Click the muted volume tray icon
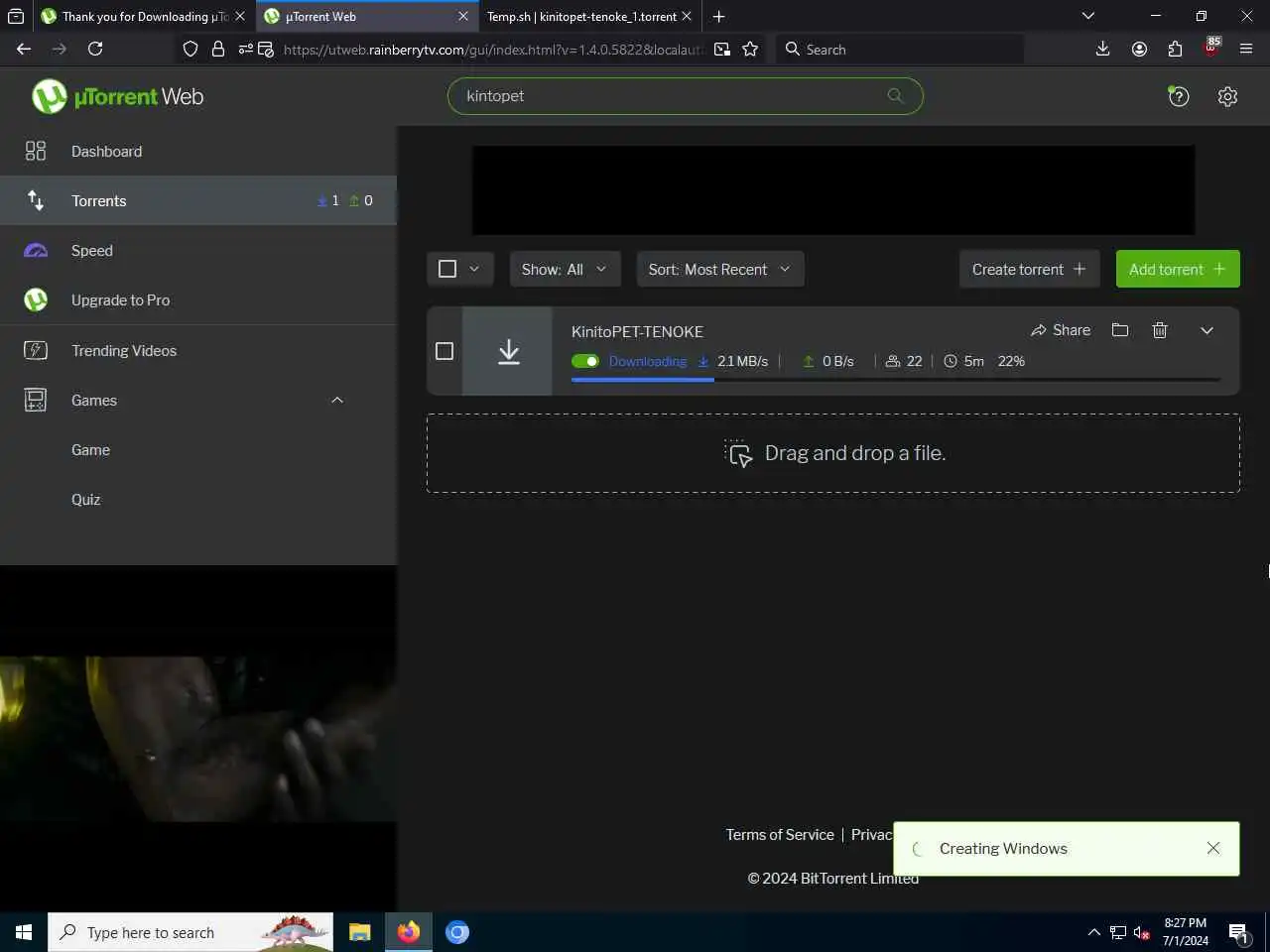 coord(1142,932)
